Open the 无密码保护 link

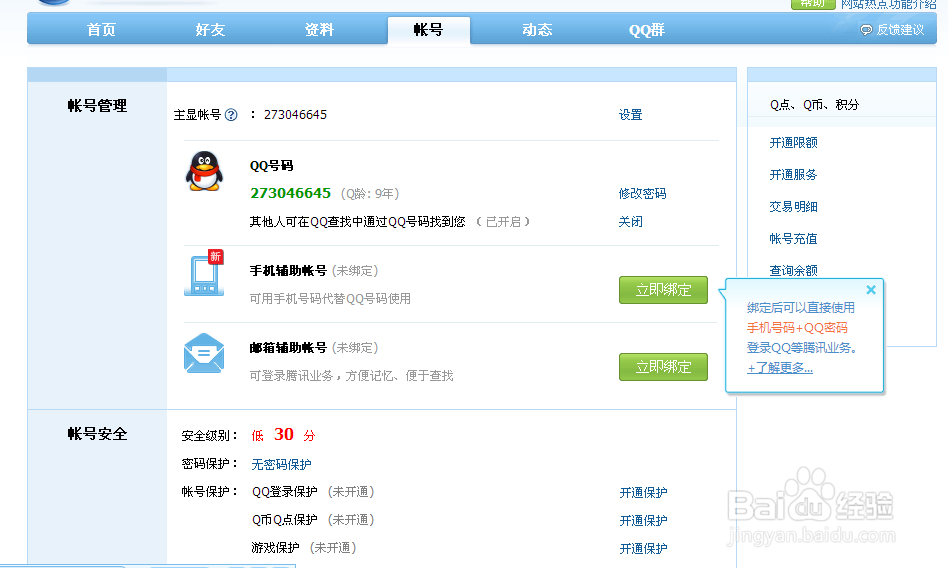281,465
